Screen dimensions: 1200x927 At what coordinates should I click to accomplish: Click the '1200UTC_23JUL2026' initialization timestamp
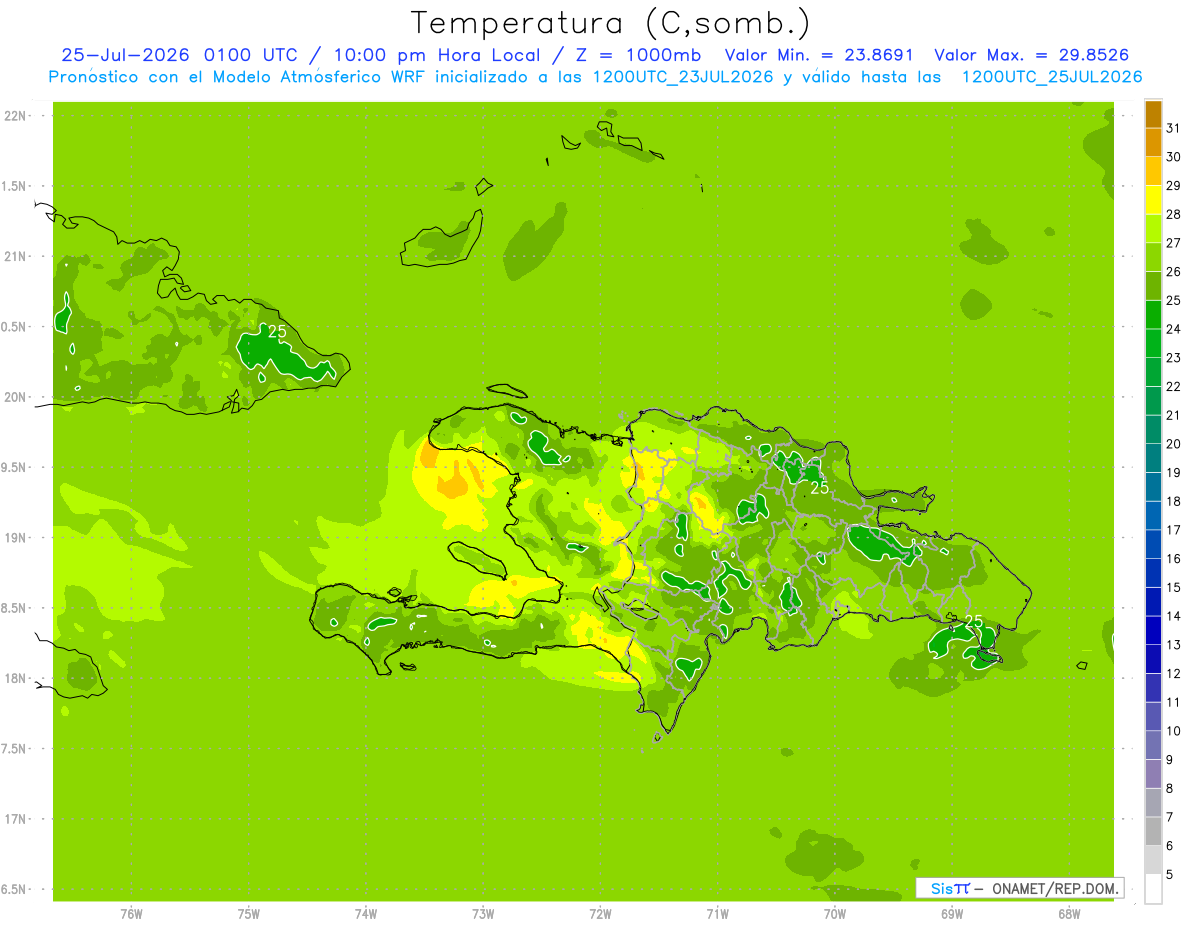pyautogui.click(x=683, y=77)
